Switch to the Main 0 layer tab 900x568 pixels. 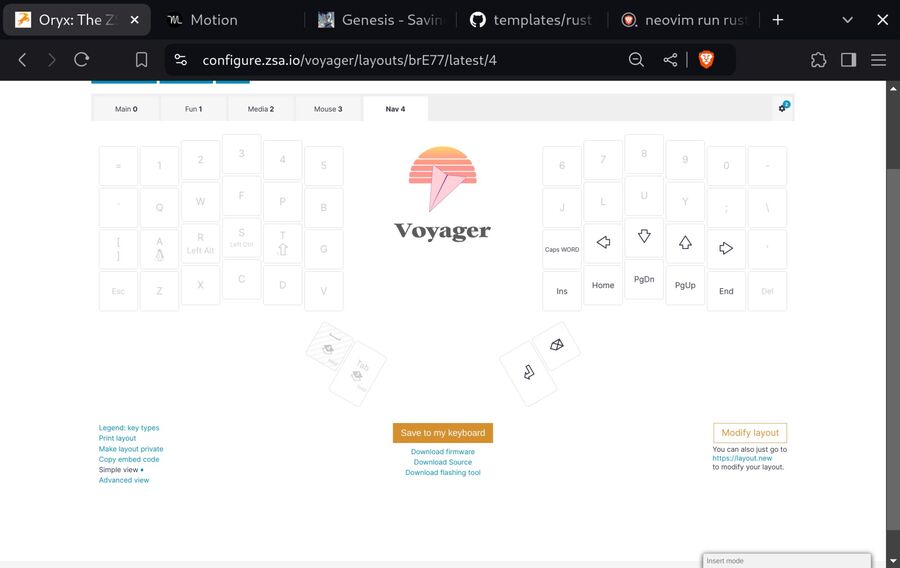click(125, 109)
